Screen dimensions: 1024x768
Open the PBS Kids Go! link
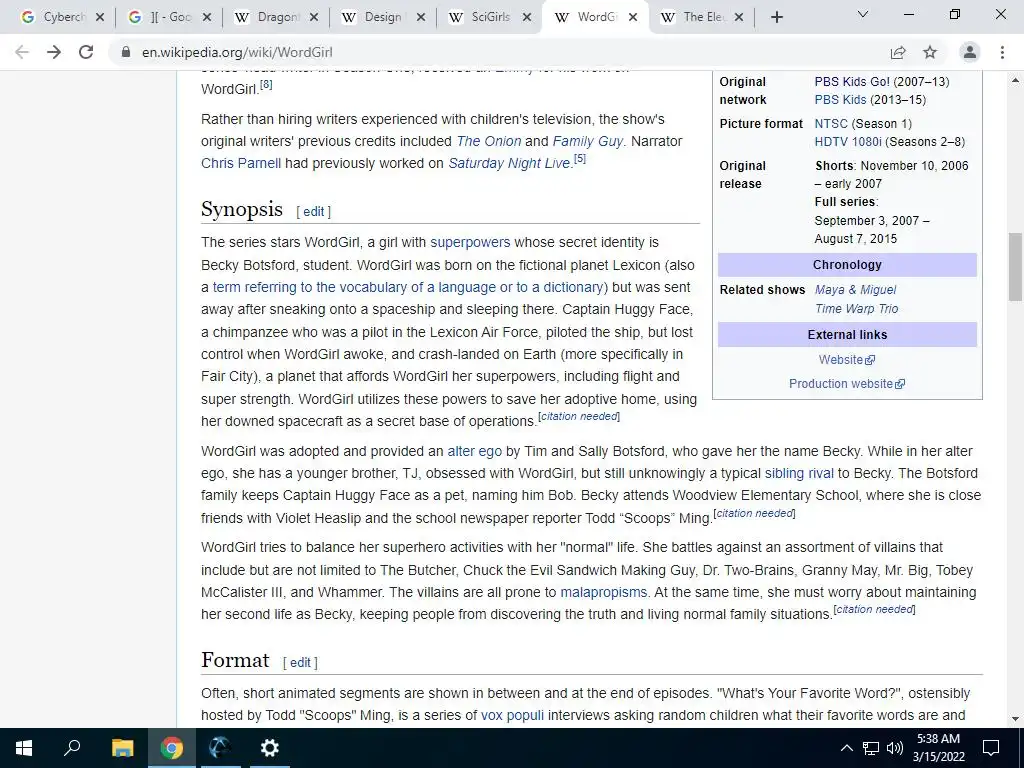[x=852, y=82]
